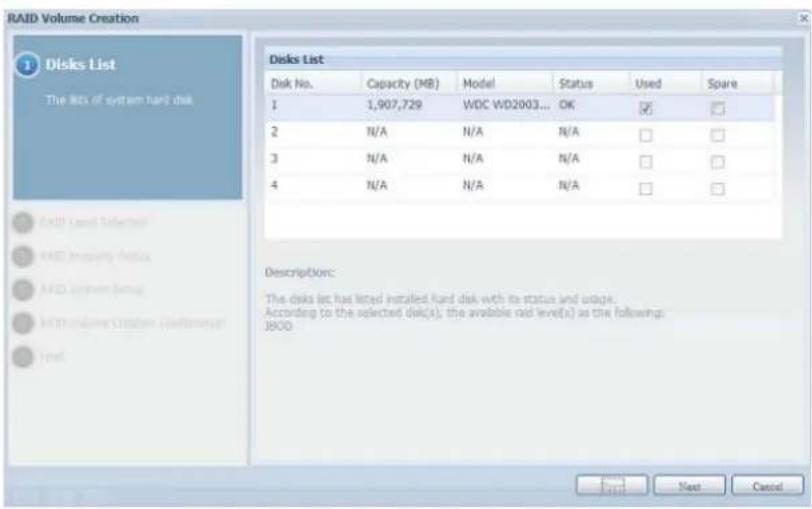
Task: Click the step 6 circle icon
Action: click(x=23, y=357)
